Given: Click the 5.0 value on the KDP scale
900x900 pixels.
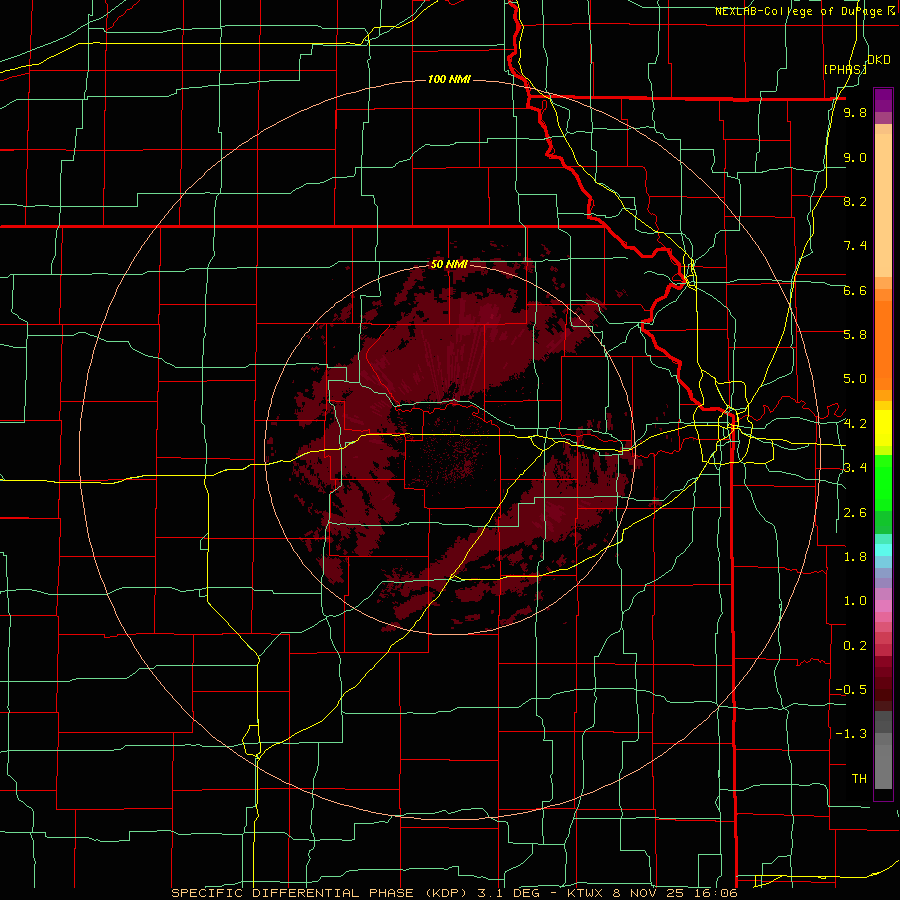Looking at the screenshot, I should pyautogui.click(x=855, y=379).
